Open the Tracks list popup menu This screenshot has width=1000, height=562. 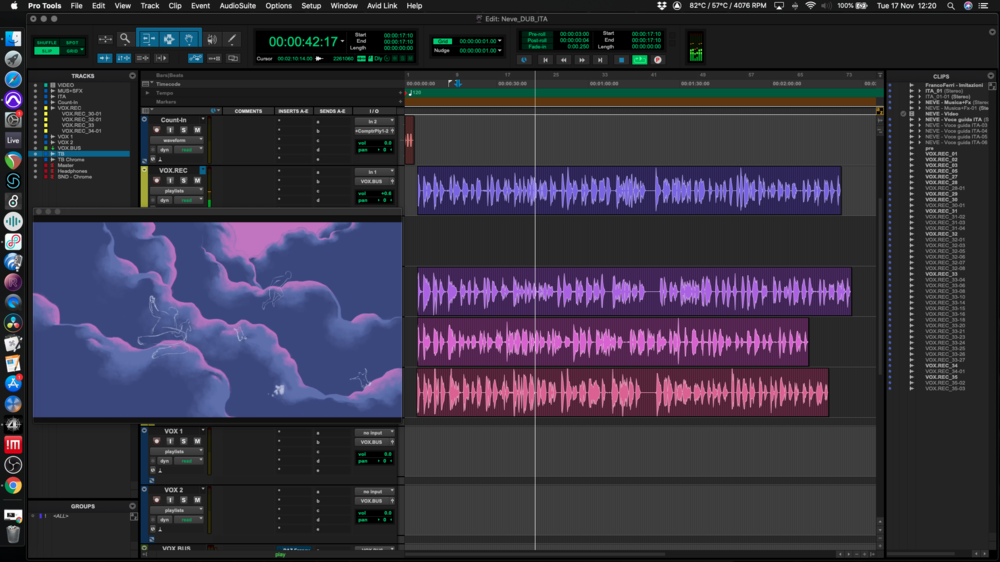[x=133, y=76]
